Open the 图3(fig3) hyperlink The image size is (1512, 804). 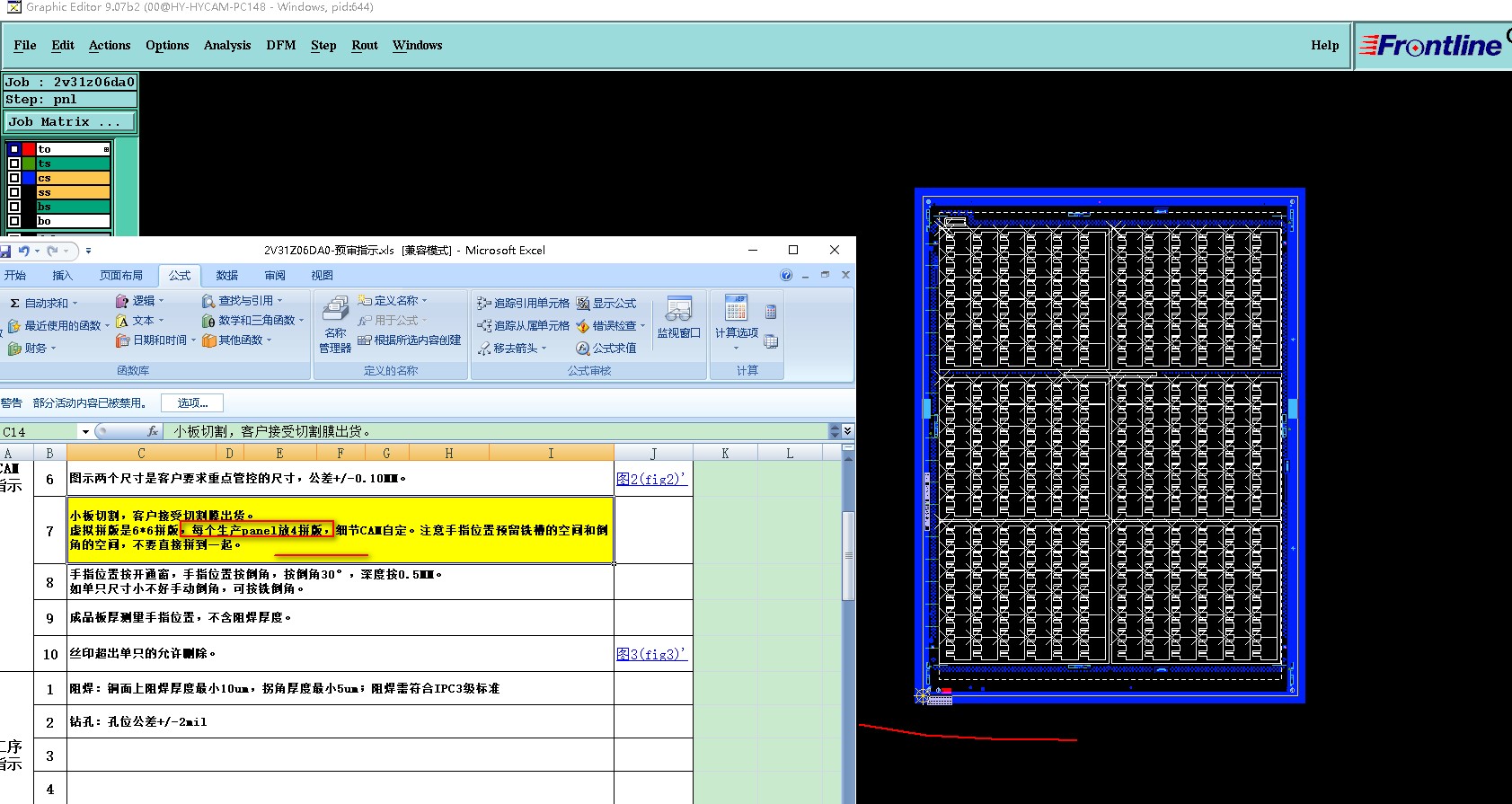coord(651,654)
